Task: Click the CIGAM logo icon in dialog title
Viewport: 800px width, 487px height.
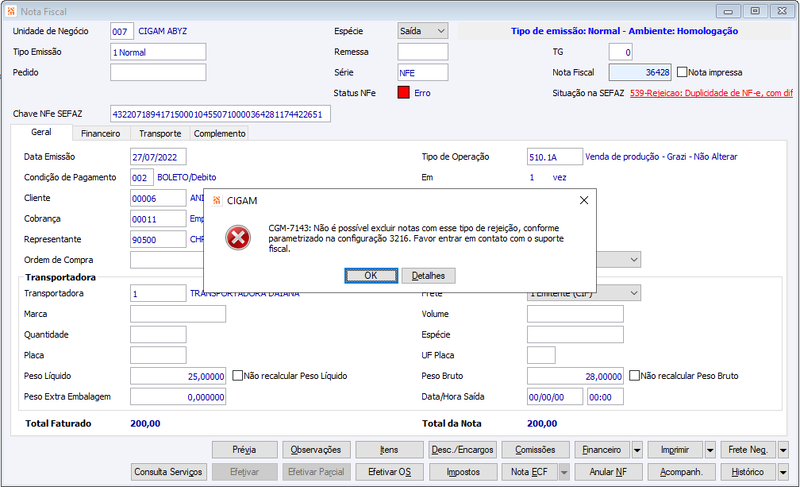Action: (217, 200)
